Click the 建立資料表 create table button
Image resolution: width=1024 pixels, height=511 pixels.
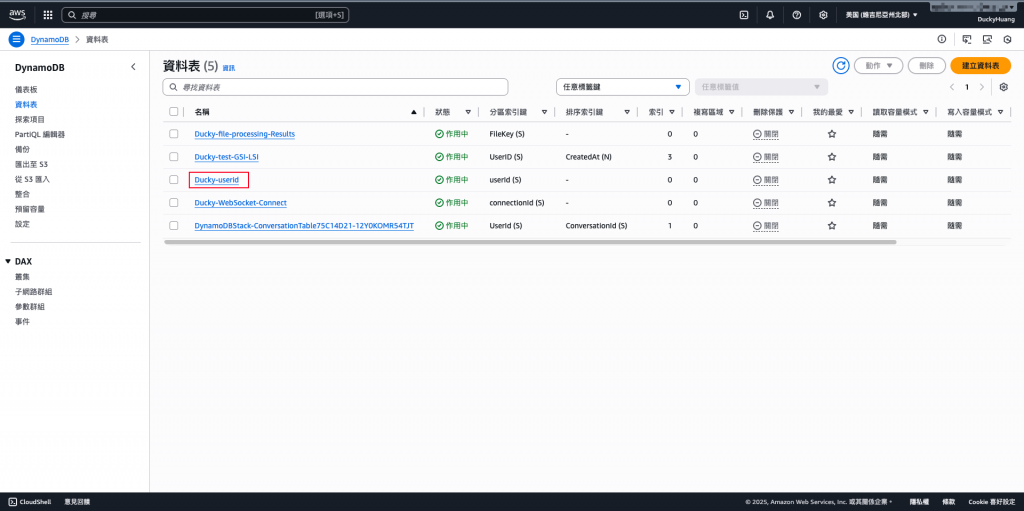(x=981, y=65)
